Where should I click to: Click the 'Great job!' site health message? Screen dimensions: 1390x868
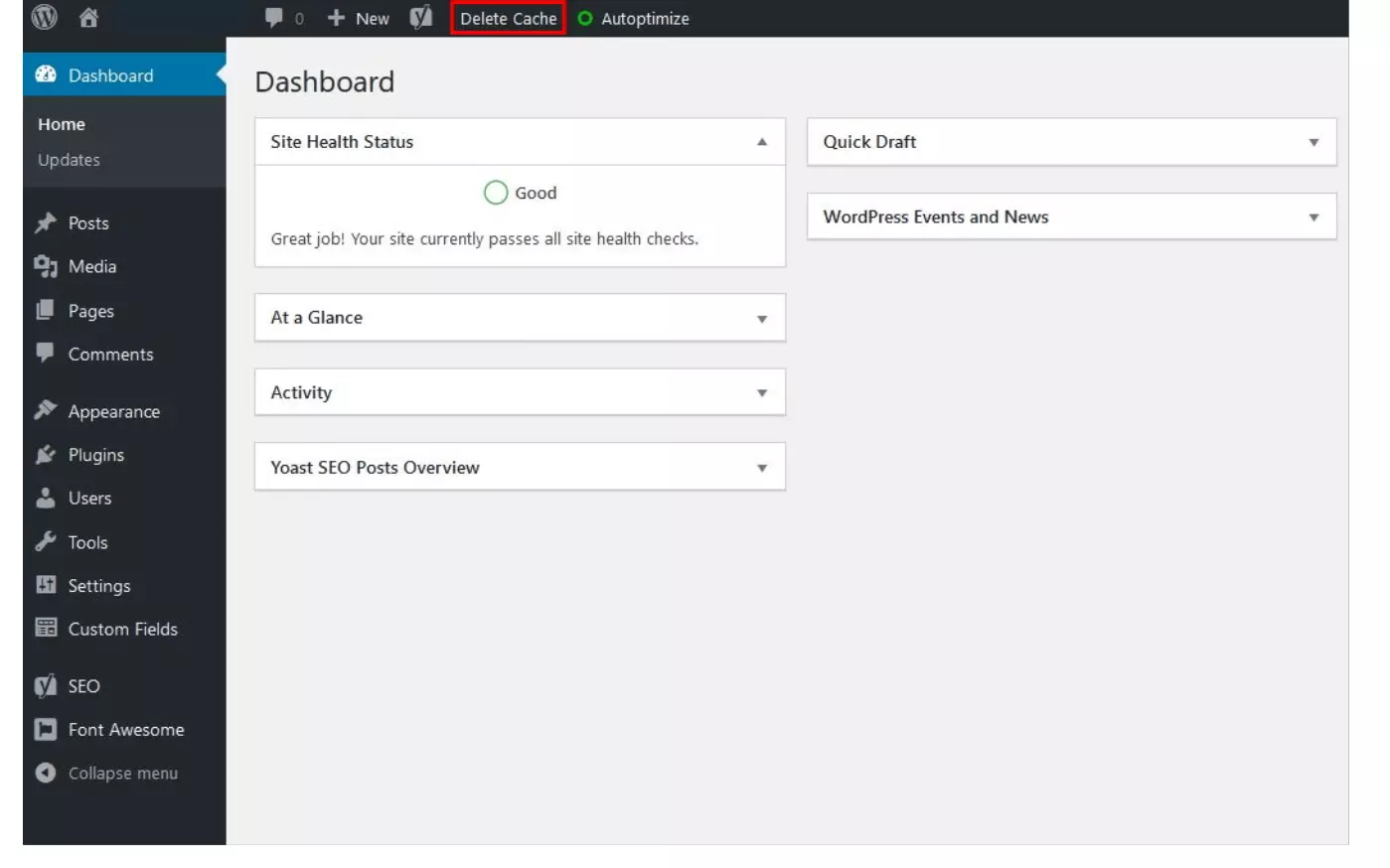coord(485,238)
